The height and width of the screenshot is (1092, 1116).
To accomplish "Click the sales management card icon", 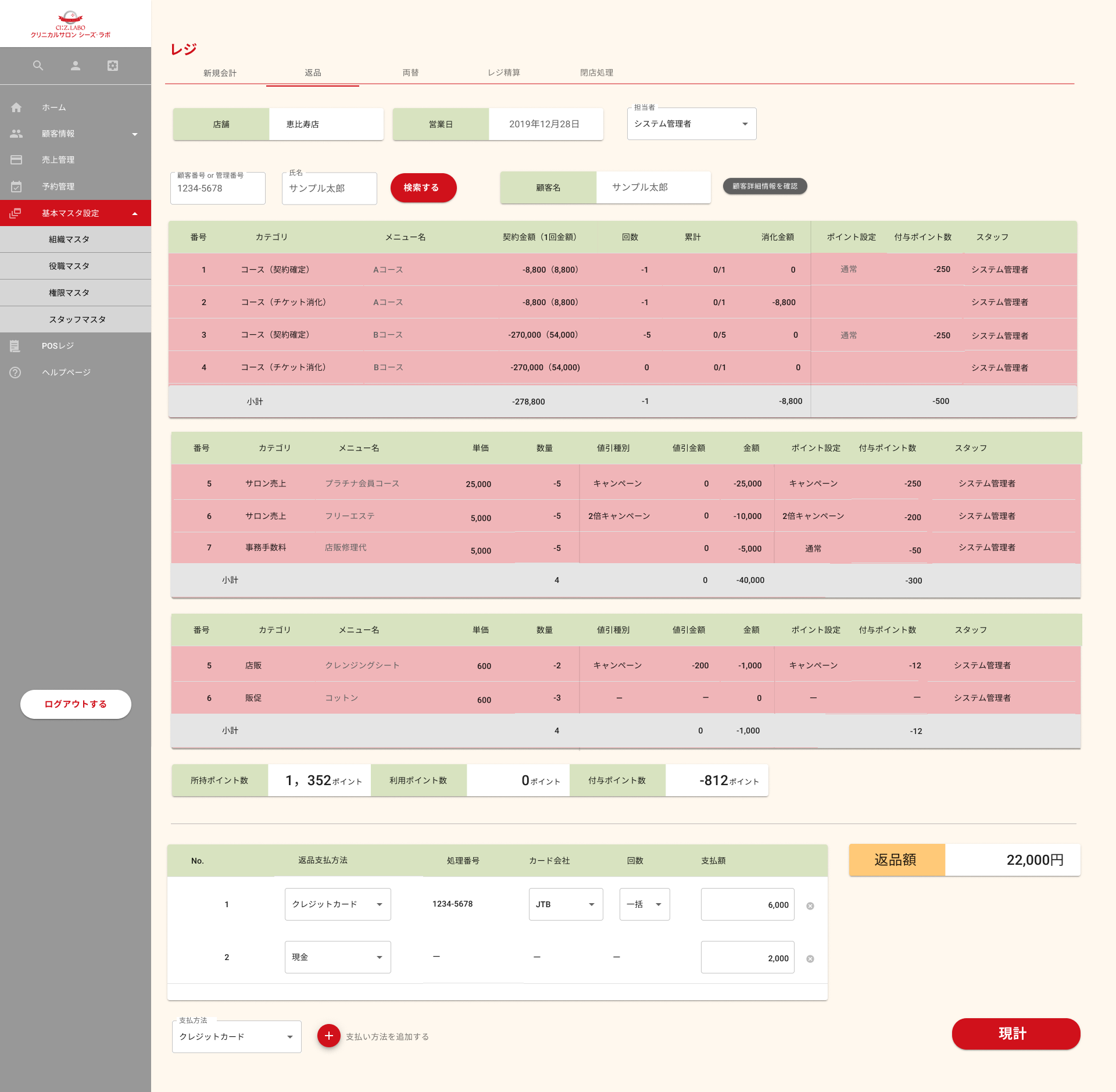I will (x=16, y=160).
